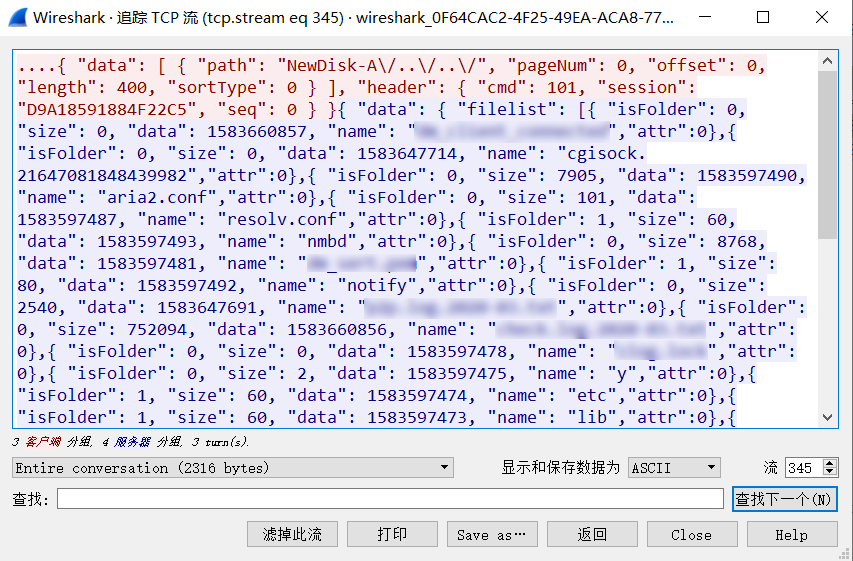
Task: Maximize the follow TCP stream window
Action: click(x=763, y=17)
